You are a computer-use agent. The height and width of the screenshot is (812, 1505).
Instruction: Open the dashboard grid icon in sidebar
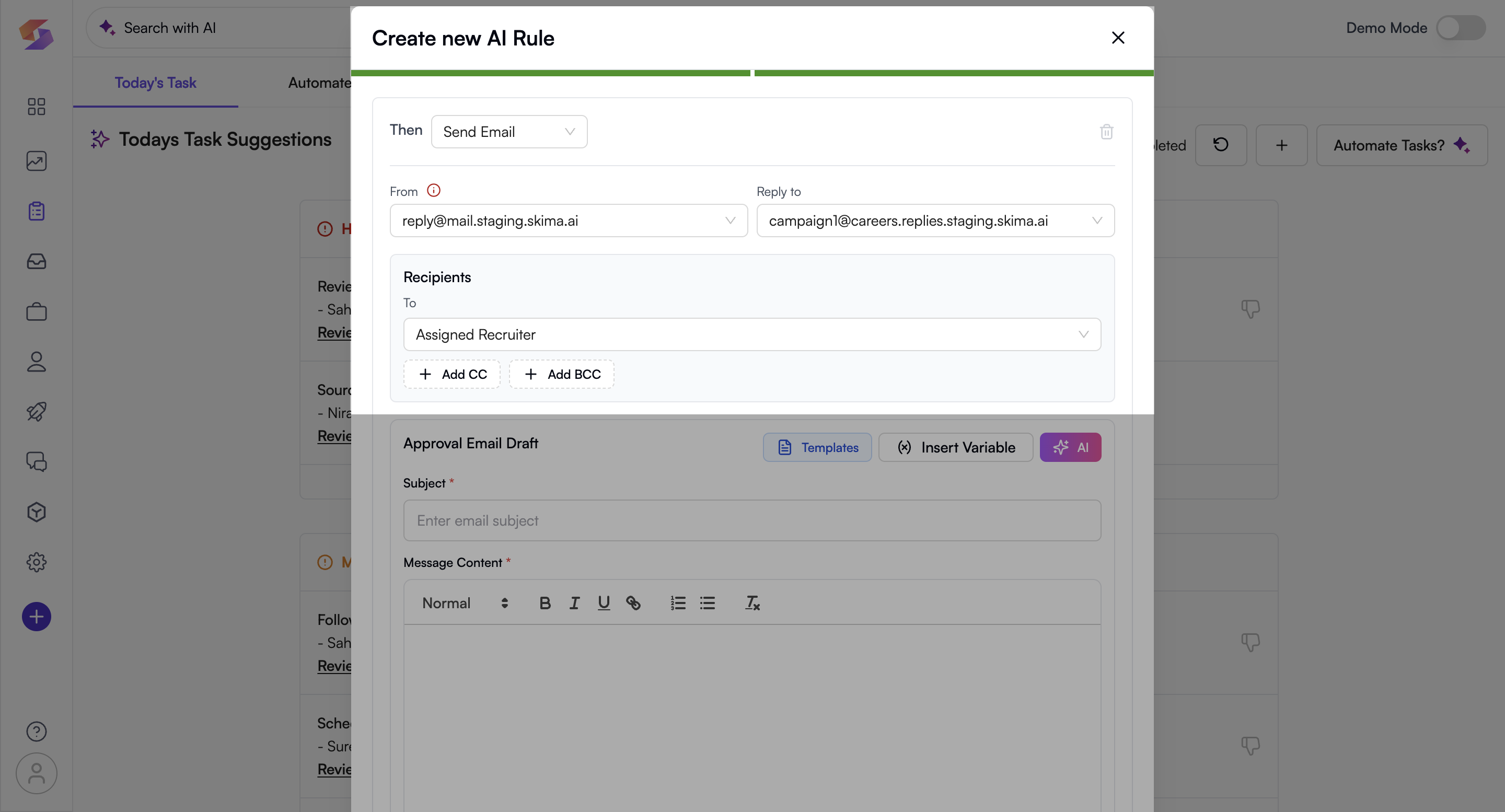coord(36,106)
